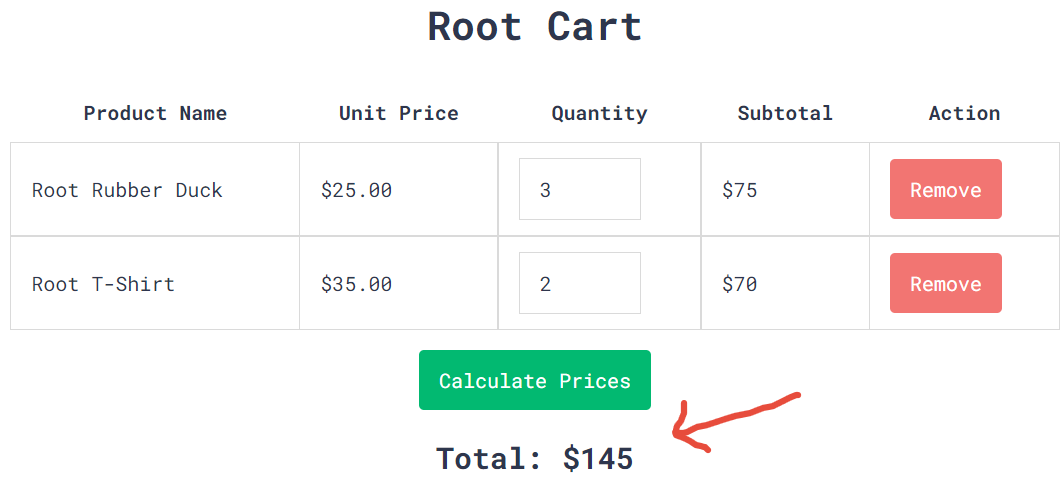1061x495 pixels.
Task: Remove the Root Rubber Duck item
Action: coord(945,189)
